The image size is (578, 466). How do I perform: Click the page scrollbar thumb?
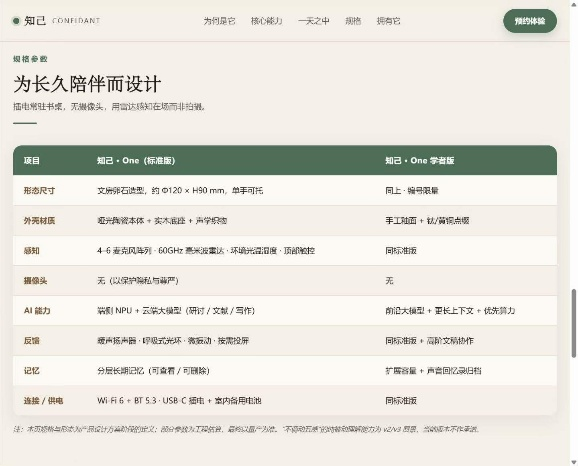(574, 323)
